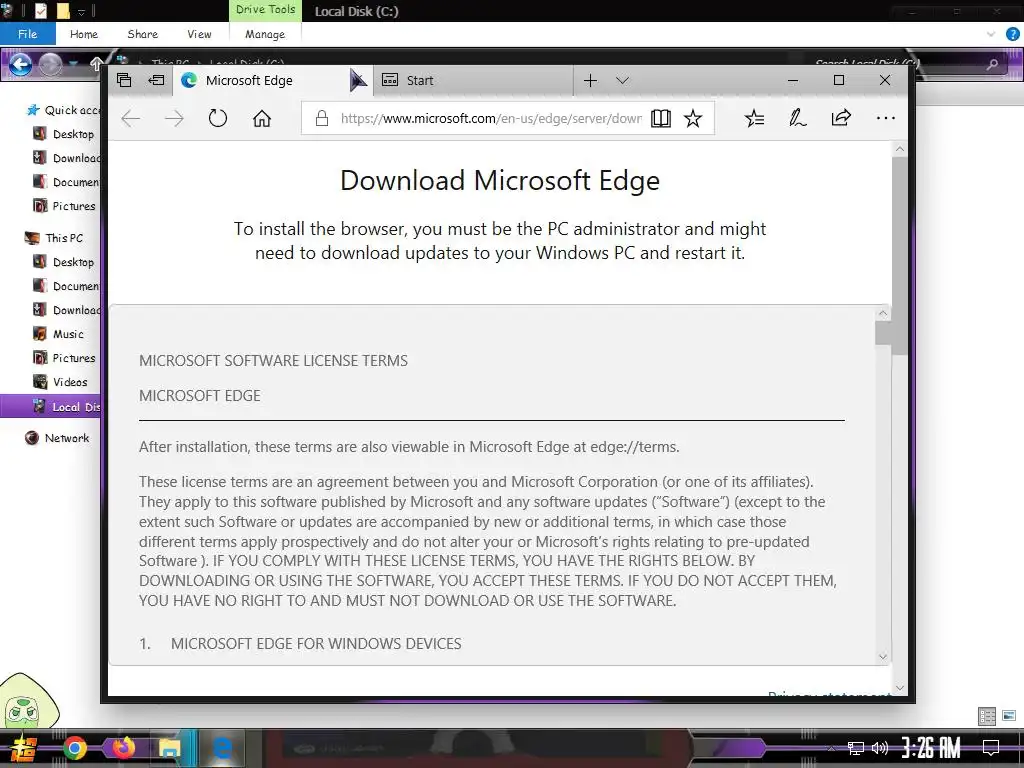1024x768 pixels.
Task: Open Pictures under Quick access
Action: (x=65, y=206)
